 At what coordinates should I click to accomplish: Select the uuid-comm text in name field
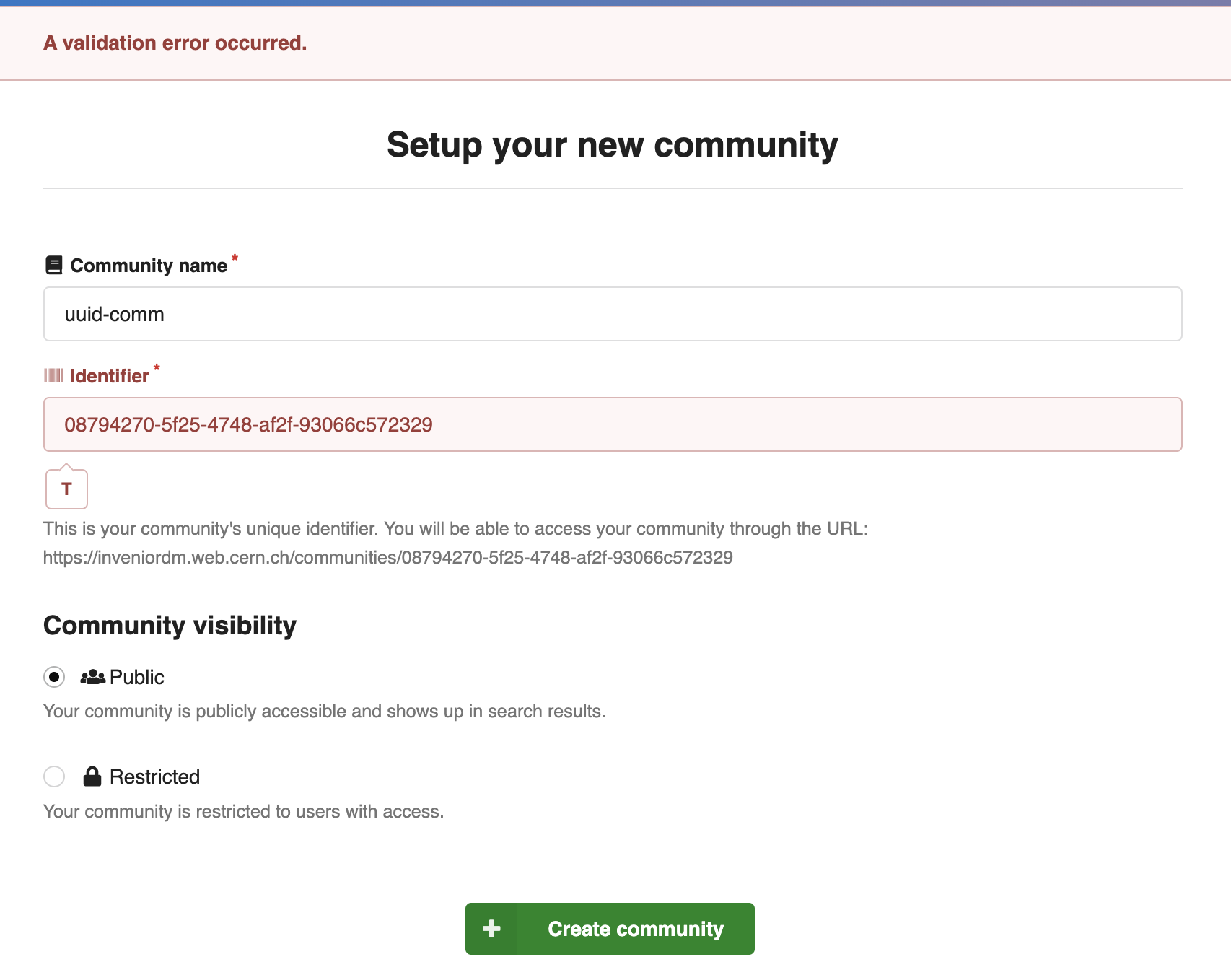click(x=114, y=313)
